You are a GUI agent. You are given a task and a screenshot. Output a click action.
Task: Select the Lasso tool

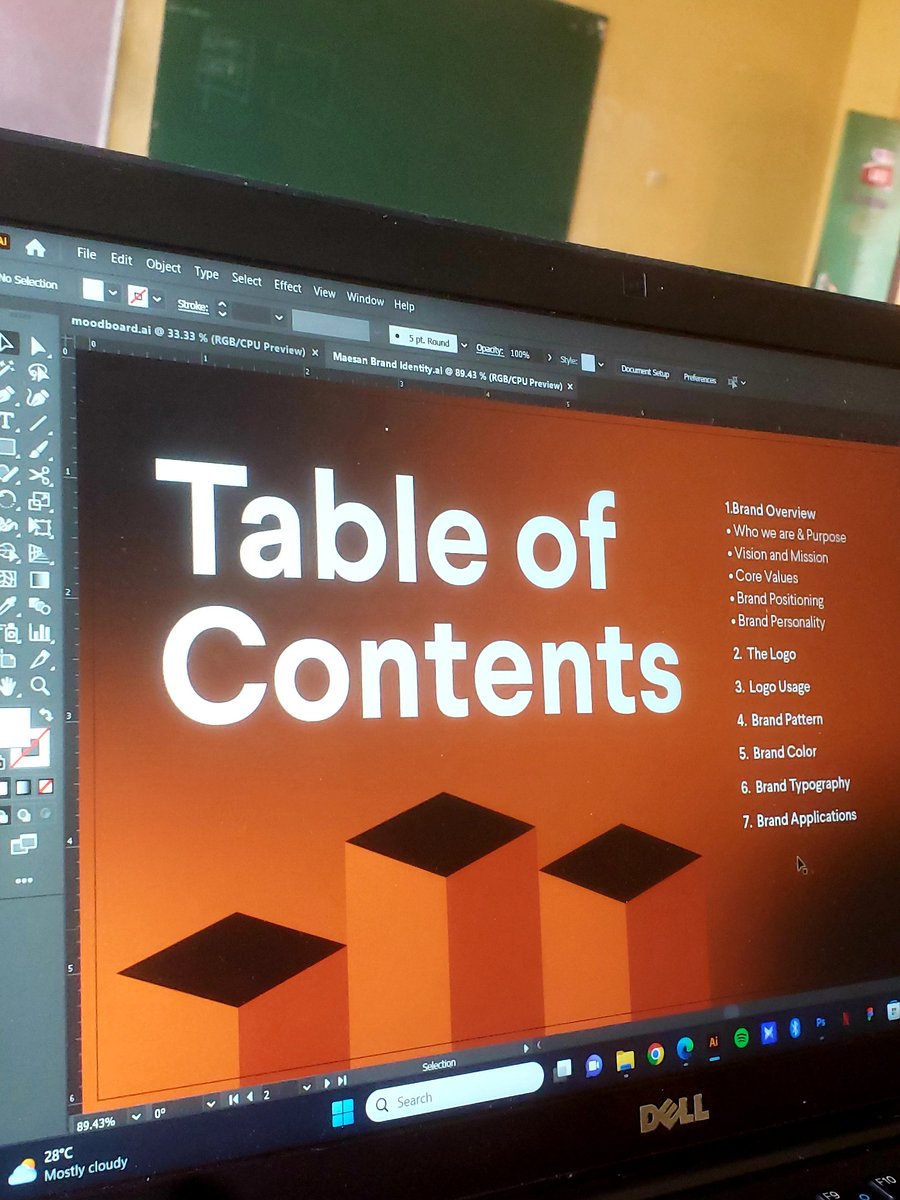[38, 372]
